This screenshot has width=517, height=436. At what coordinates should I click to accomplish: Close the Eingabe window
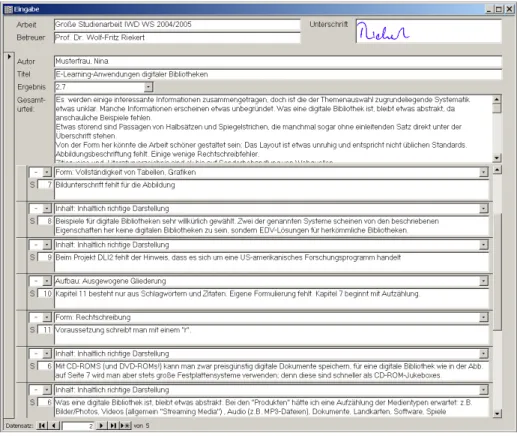(x=509, y=9)
